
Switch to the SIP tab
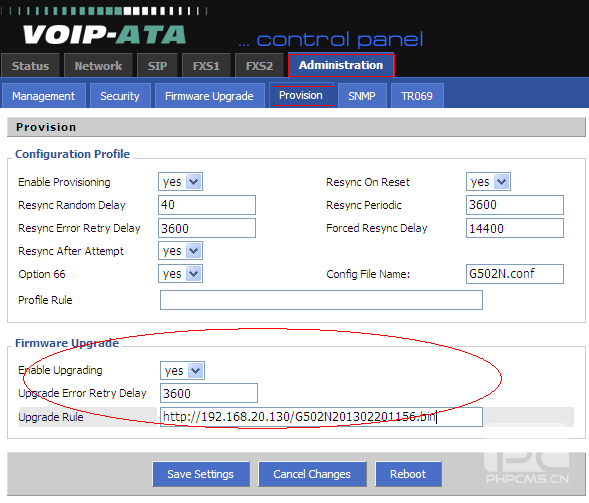point(157,66)
